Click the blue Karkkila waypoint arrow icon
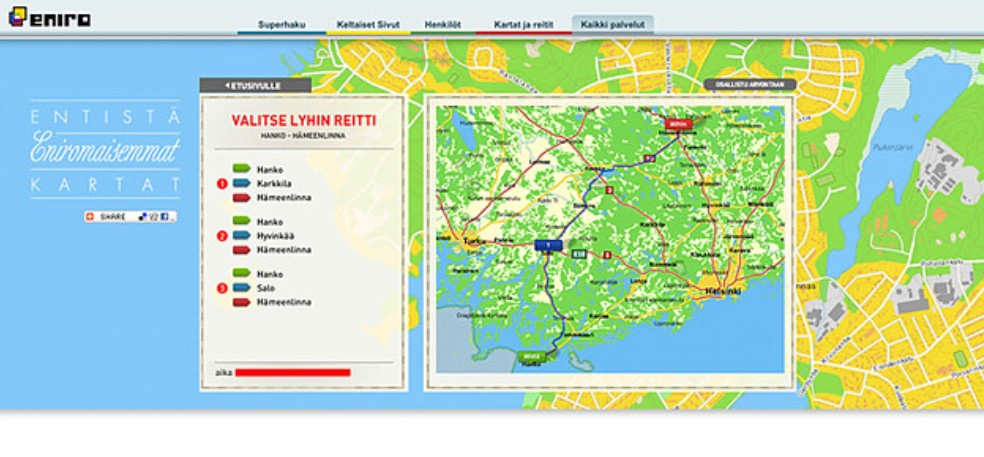Image resolution: width=984 pixels, height=457 pixels. [242, 184]
